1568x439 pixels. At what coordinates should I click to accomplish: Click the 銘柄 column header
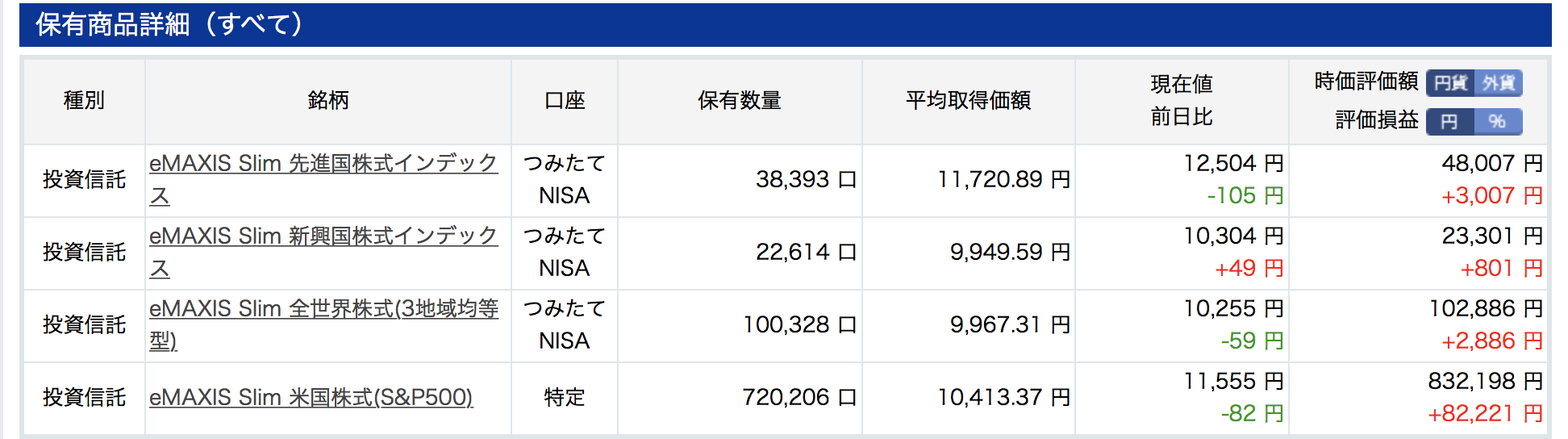[328, 101]
